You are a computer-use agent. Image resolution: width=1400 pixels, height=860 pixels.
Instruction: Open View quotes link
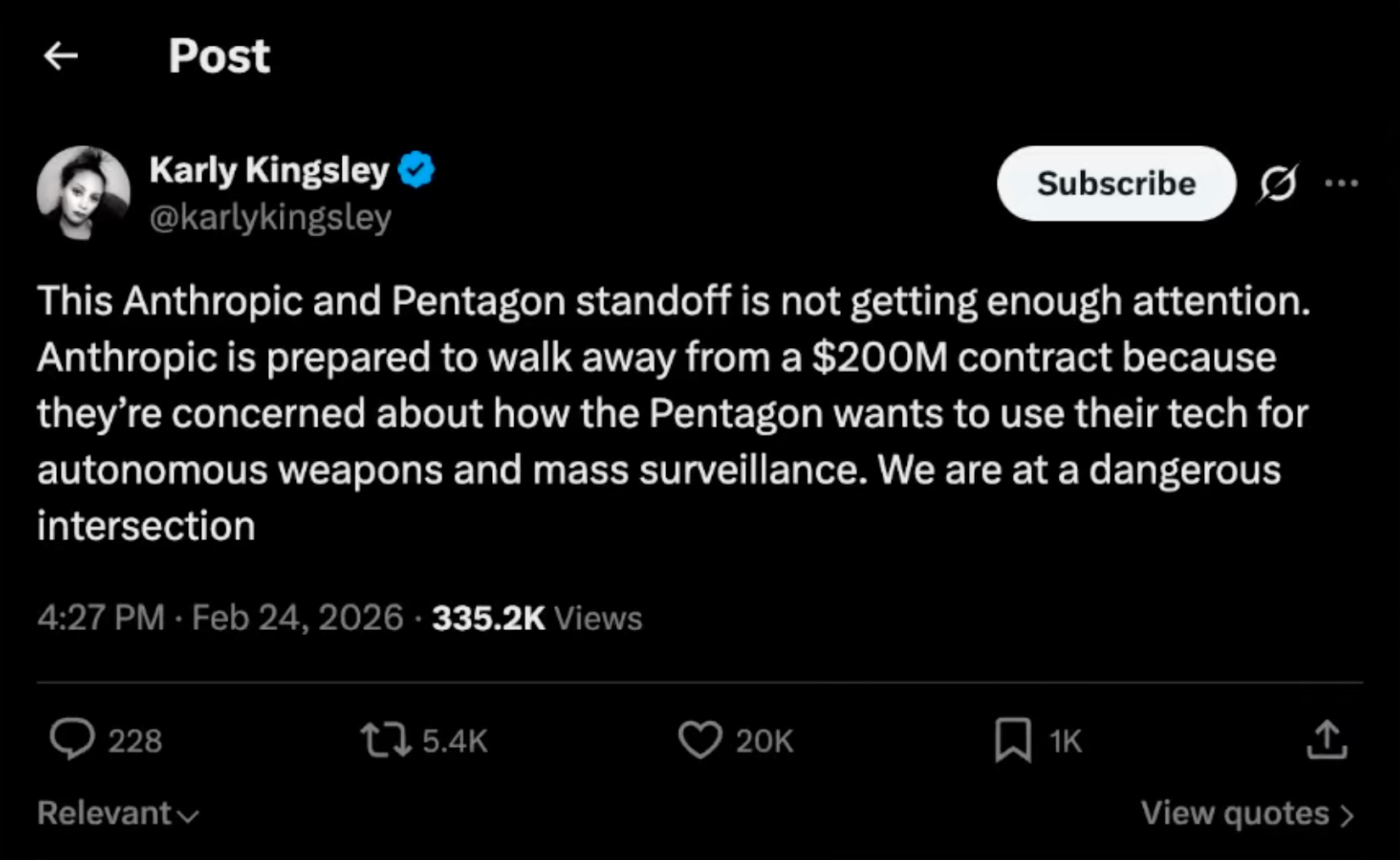pyautogui.click(x=1235, y=813)
